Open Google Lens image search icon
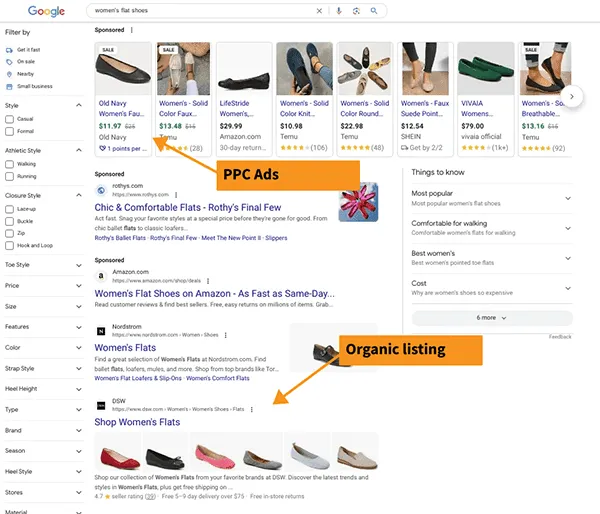The width and height of the screenshot is (600, 514). [356, 11]
